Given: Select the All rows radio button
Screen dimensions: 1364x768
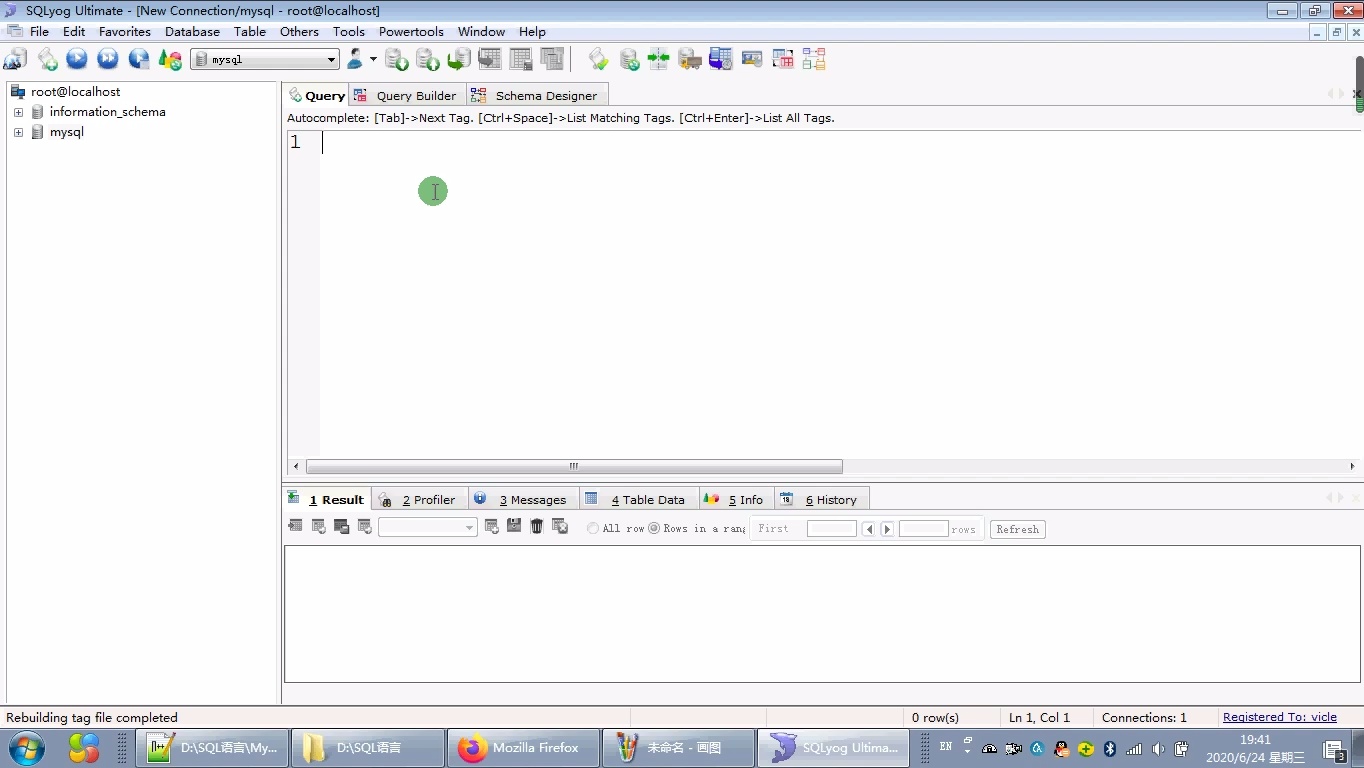Looking at the screenshot, I should [593, 528].
